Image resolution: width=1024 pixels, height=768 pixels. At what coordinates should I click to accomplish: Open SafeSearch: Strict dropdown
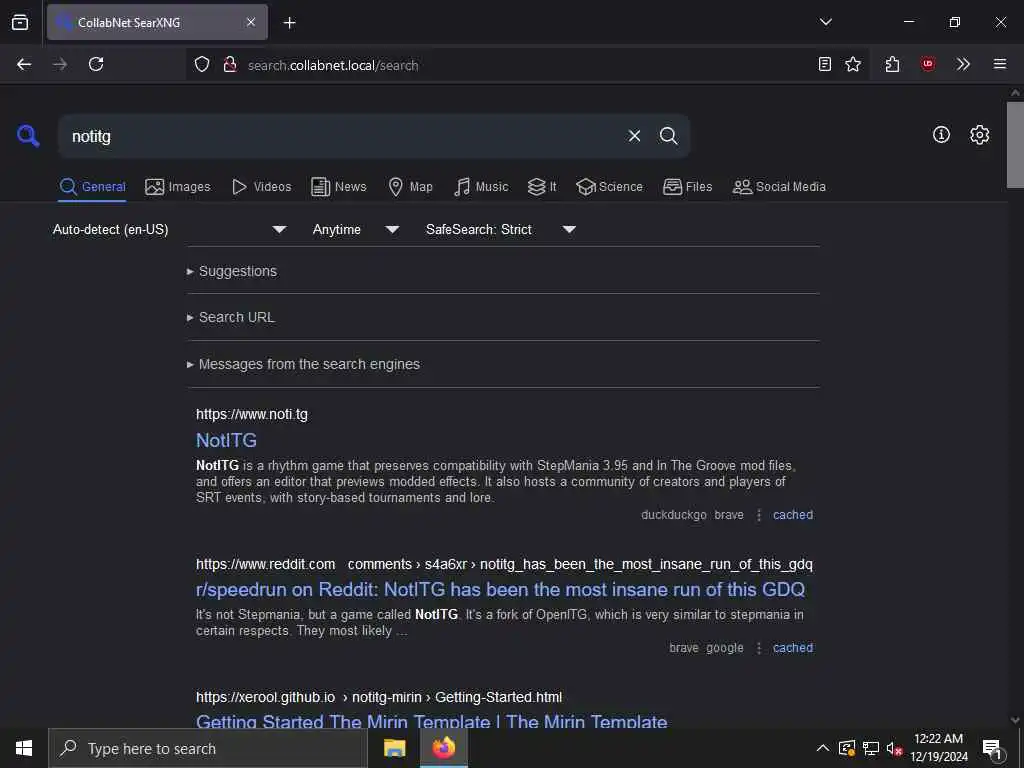point(501,229)
